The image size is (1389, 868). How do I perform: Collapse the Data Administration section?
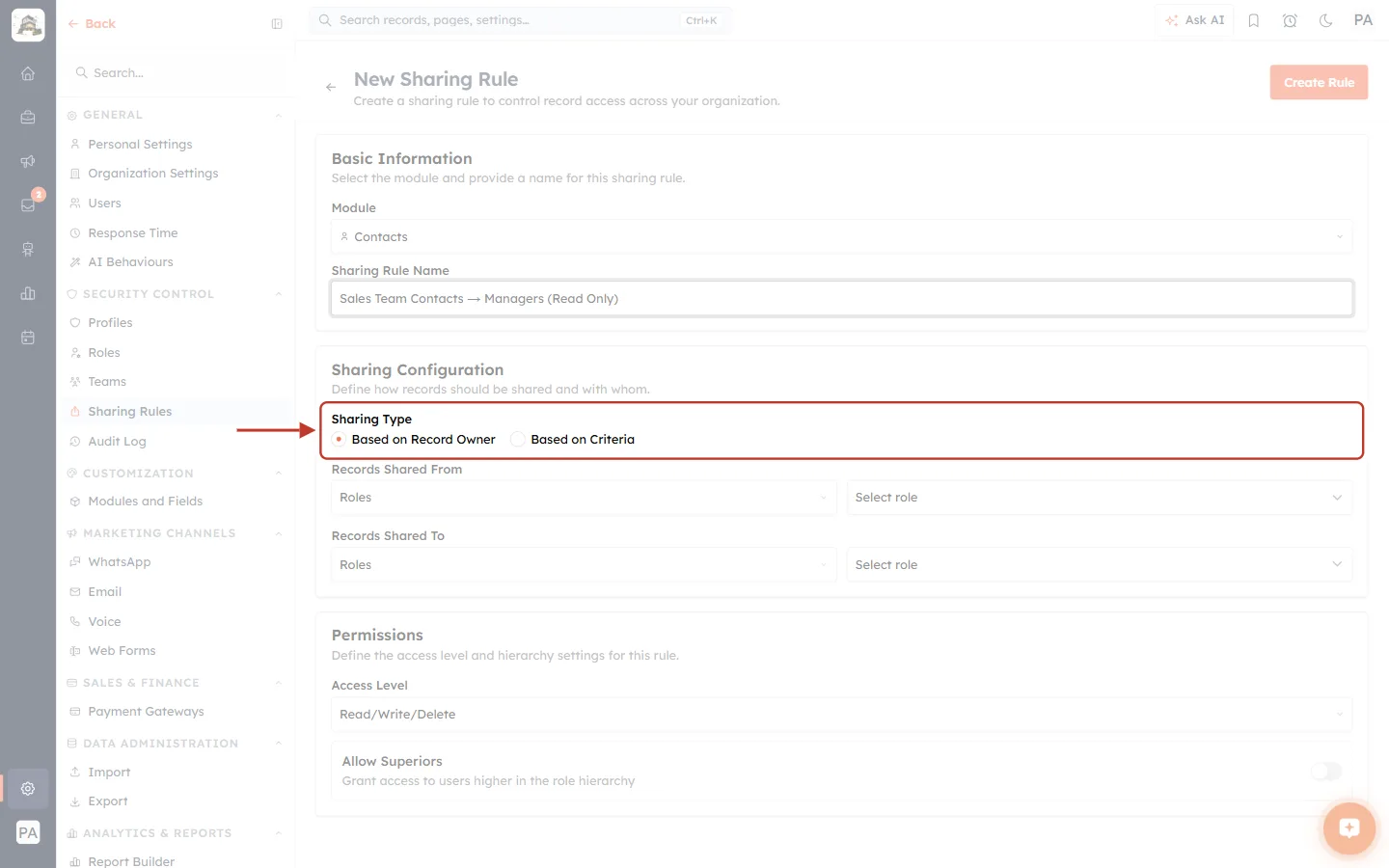[279, 744]
